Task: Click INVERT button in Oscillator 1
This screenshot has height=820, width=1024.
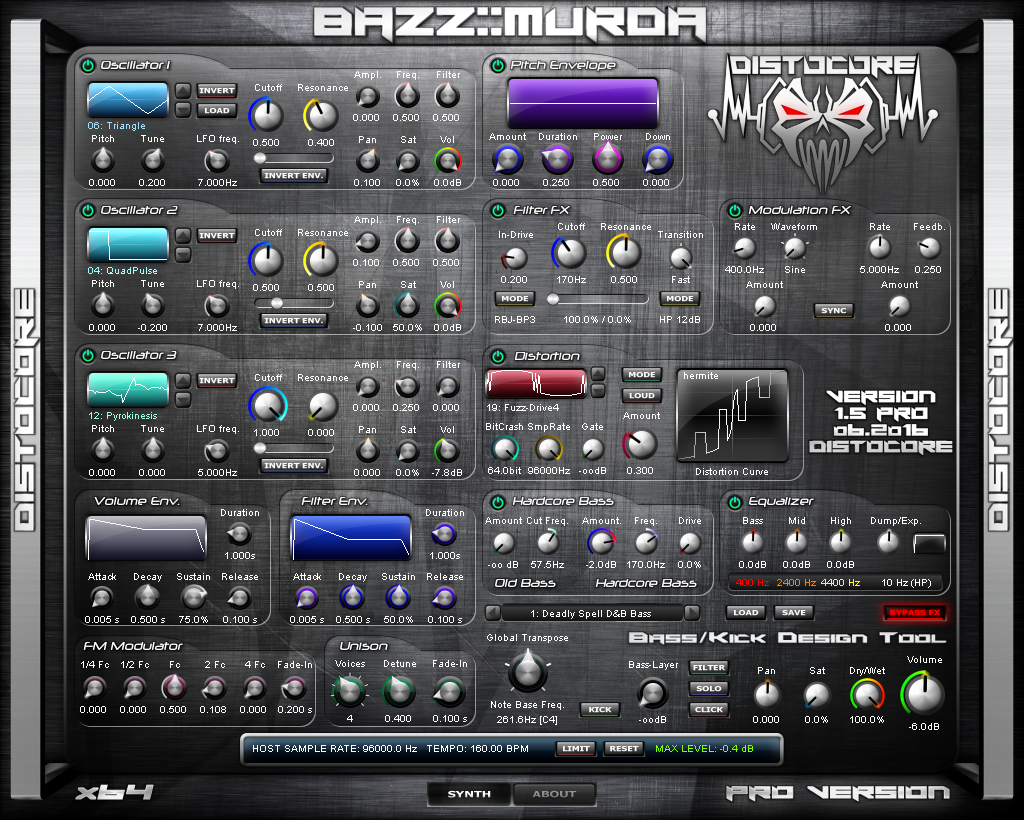Action: pos(217,91)
